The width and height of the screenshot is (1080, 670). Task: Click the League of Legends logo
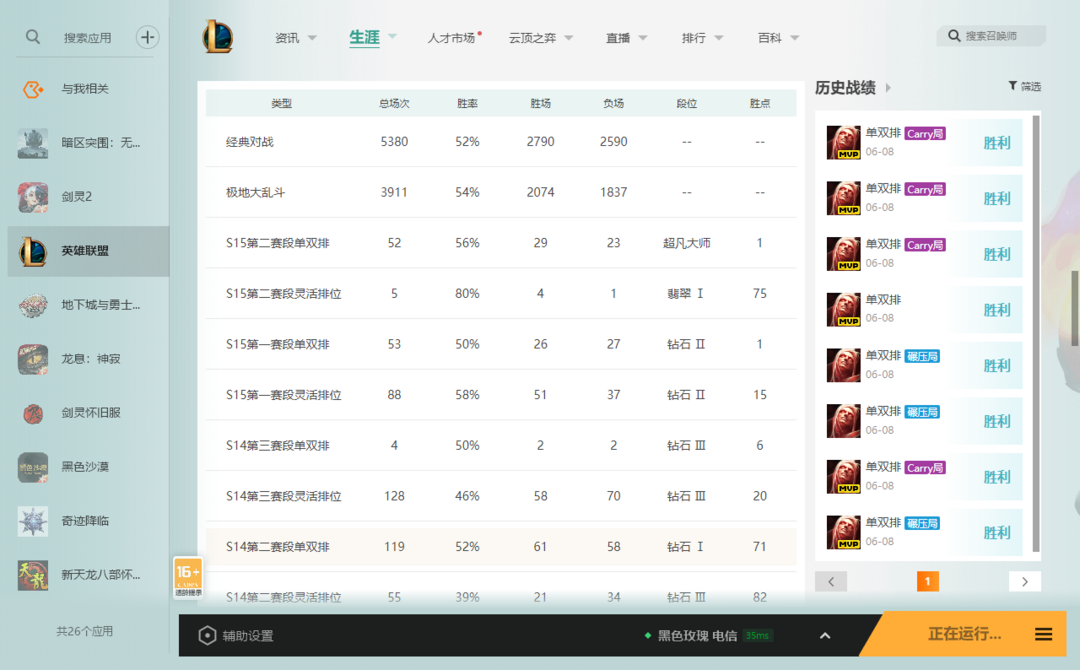[218, 36]
